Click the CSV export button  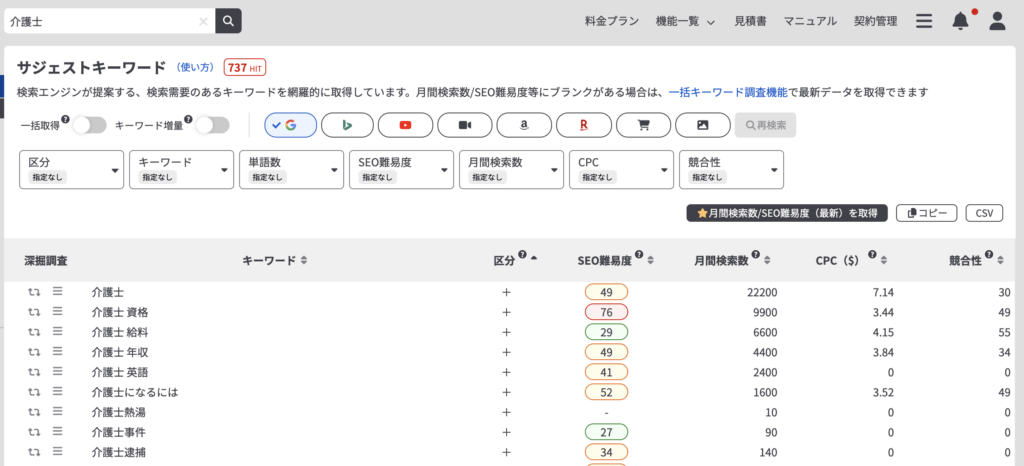point(984,213)
